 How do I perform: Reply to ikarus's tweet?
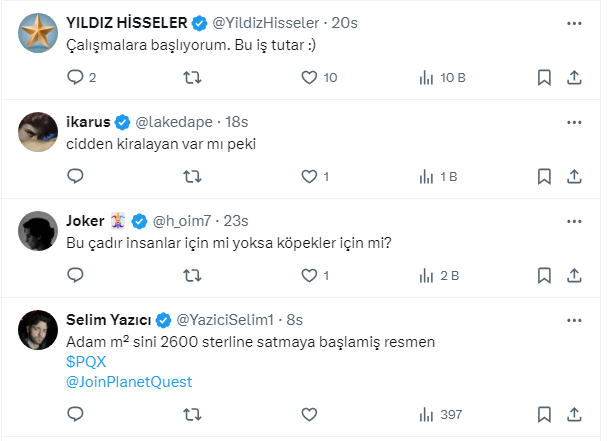75,176
